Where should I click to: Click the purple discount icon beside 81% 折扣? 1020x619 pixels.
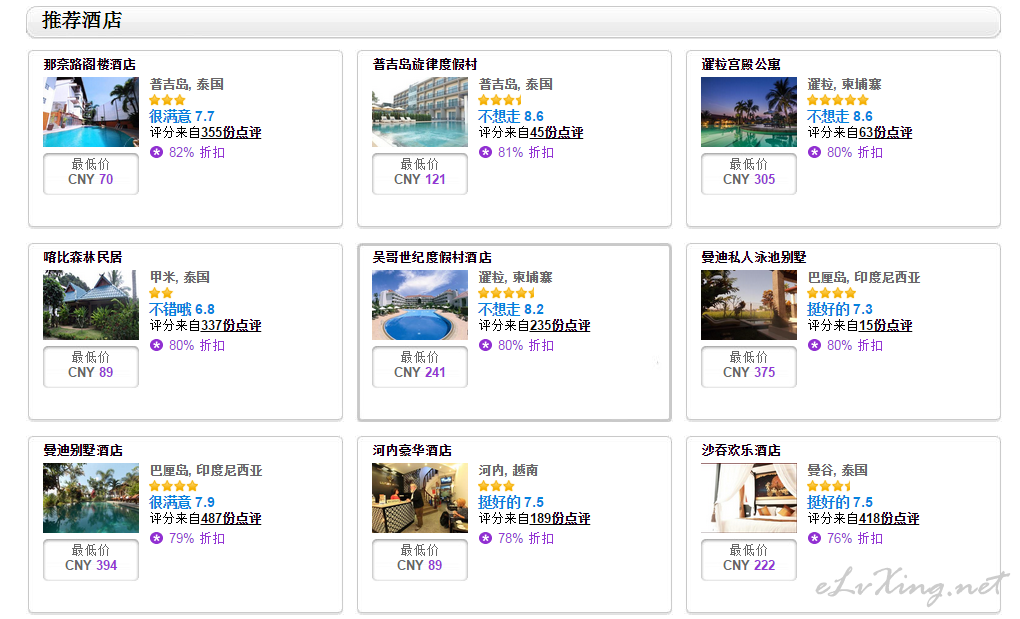pyautogui.click(x=485, y=152)
